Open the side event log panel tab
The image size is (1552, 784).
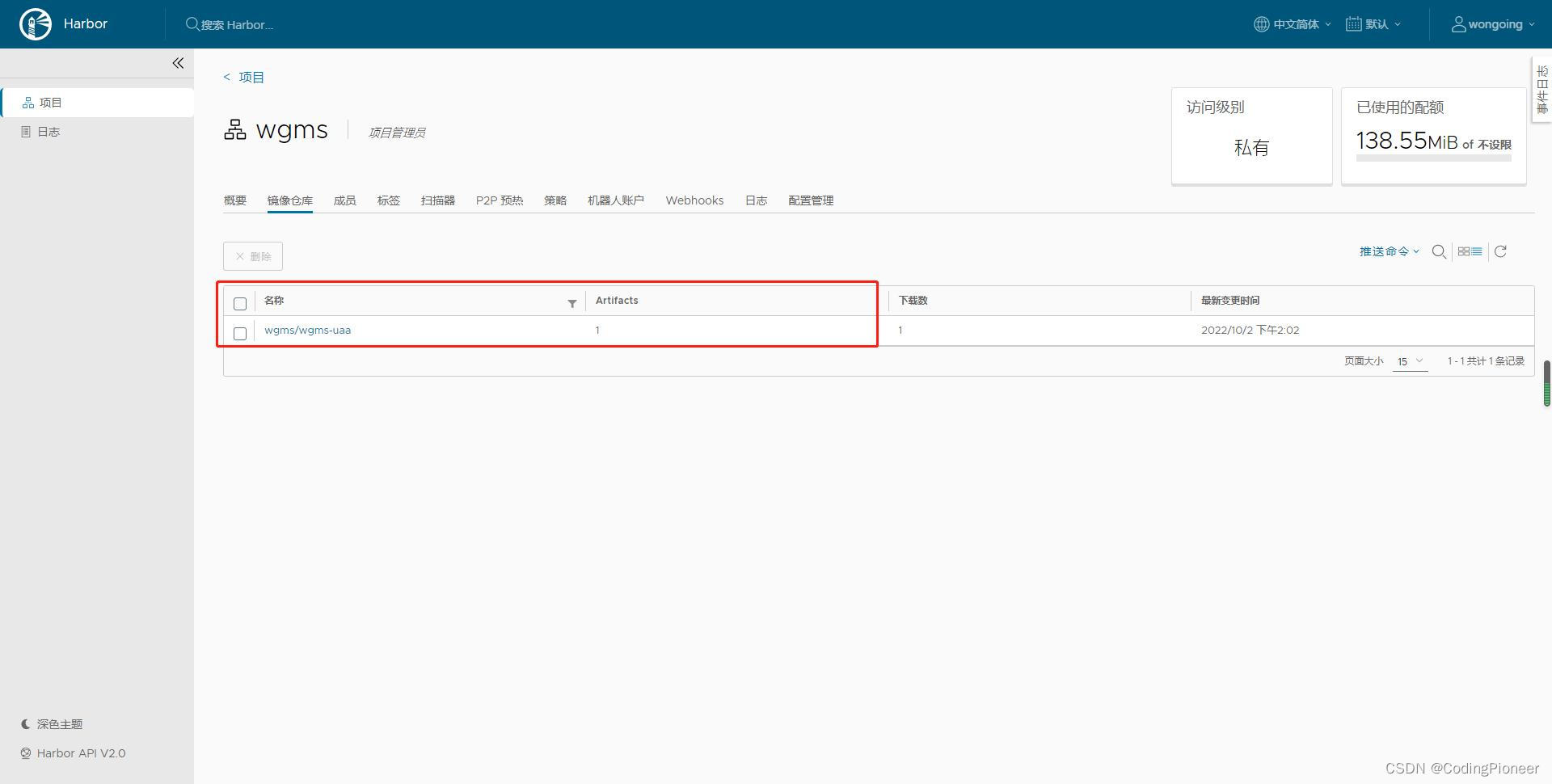1542,90
